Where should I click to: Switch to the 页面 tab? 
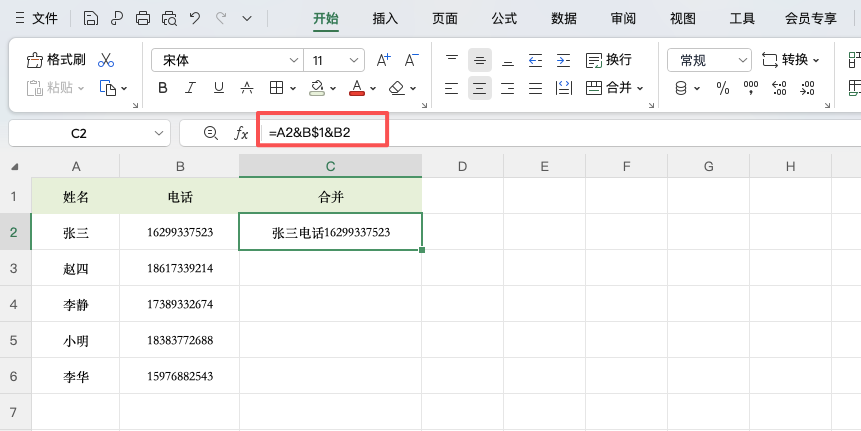445,19
